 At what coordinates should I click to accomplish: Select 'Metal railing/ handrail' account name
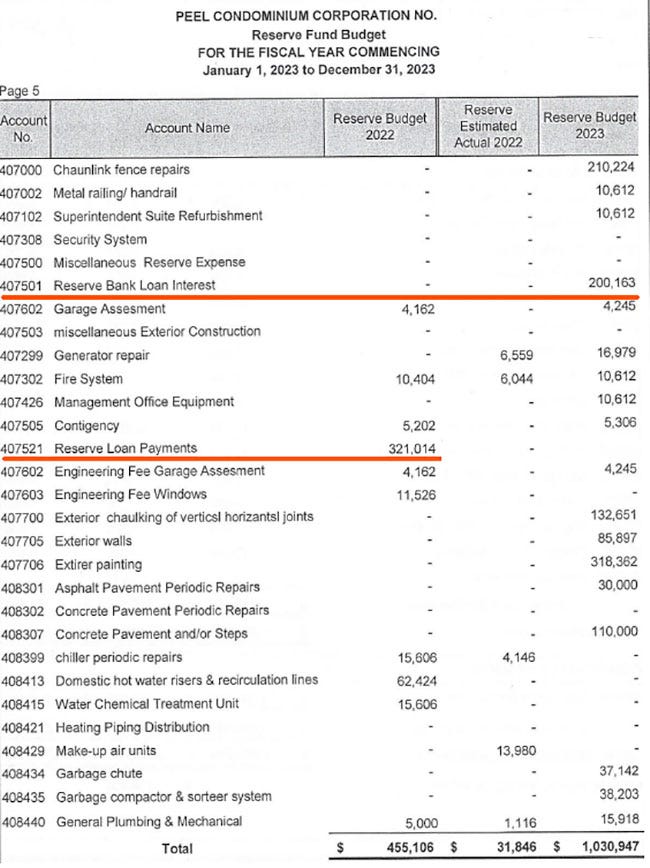115,193
